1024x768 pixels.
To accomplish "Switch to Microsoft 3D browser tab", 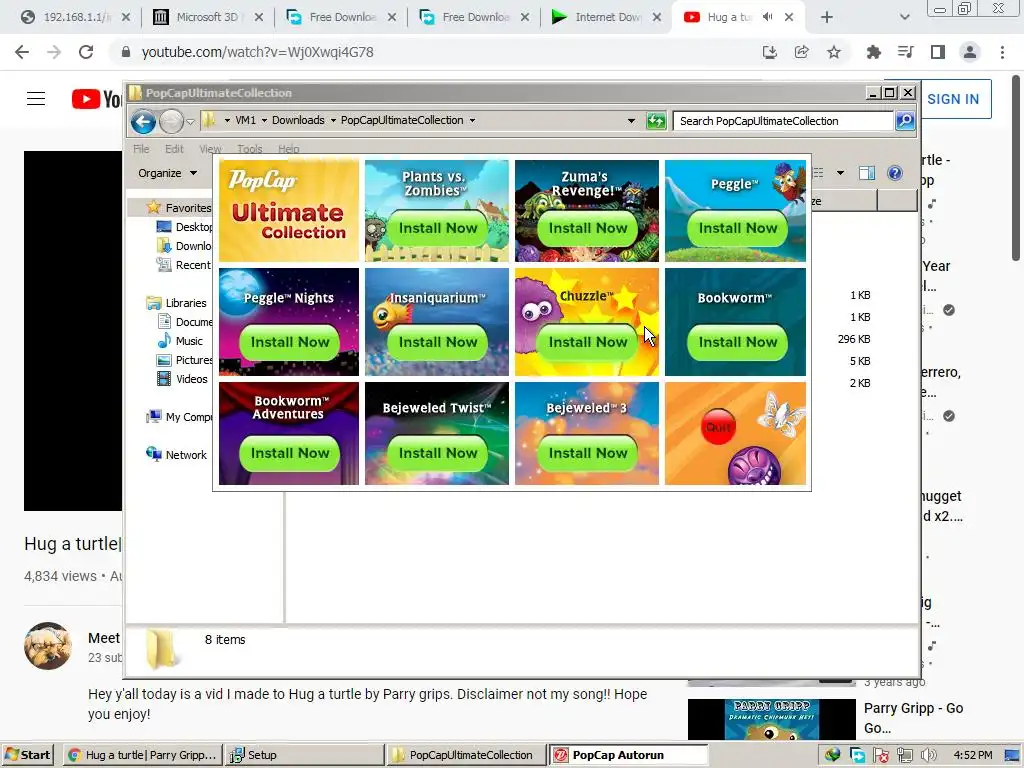I will click(206, 17).
